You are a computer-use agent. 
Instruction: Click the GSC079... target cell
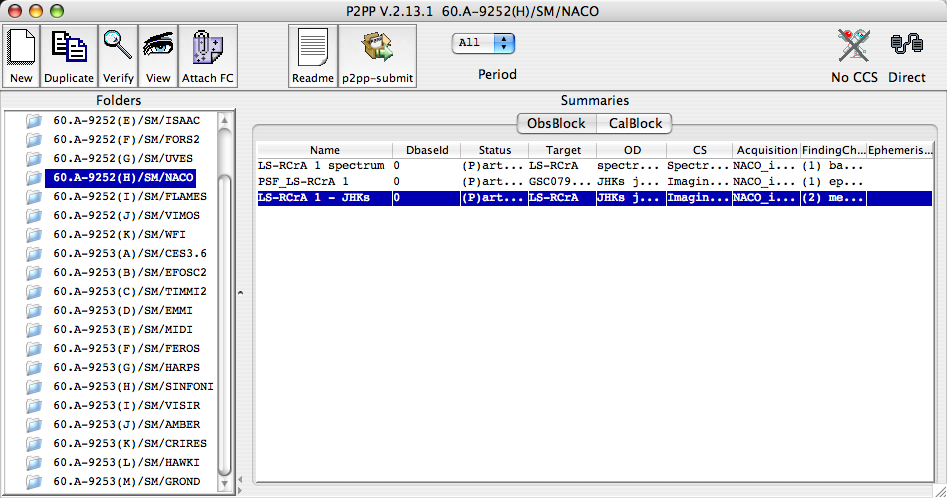[560, 182]
